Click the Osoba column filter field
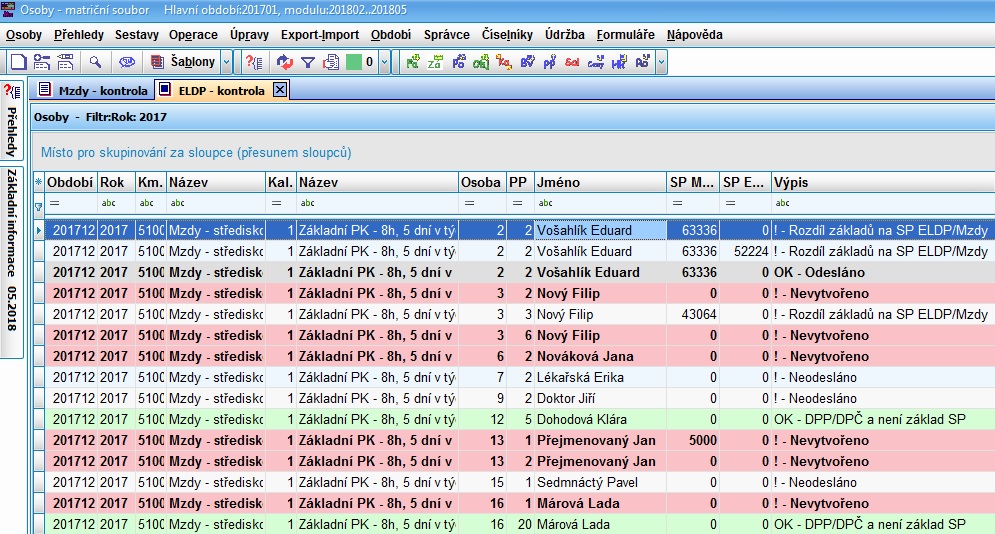Image resolution: width=995 pixels, height=534 pixels. coord(482,203)
